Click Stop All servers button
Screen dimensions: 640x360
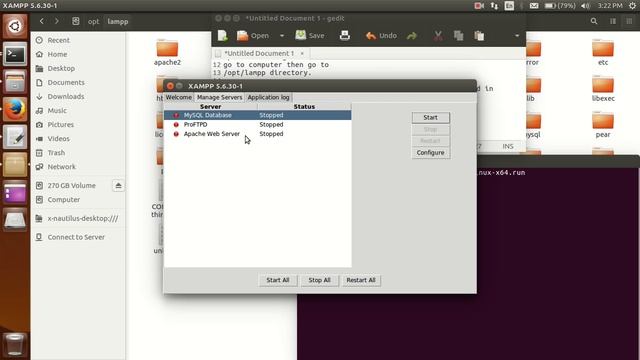320,280
